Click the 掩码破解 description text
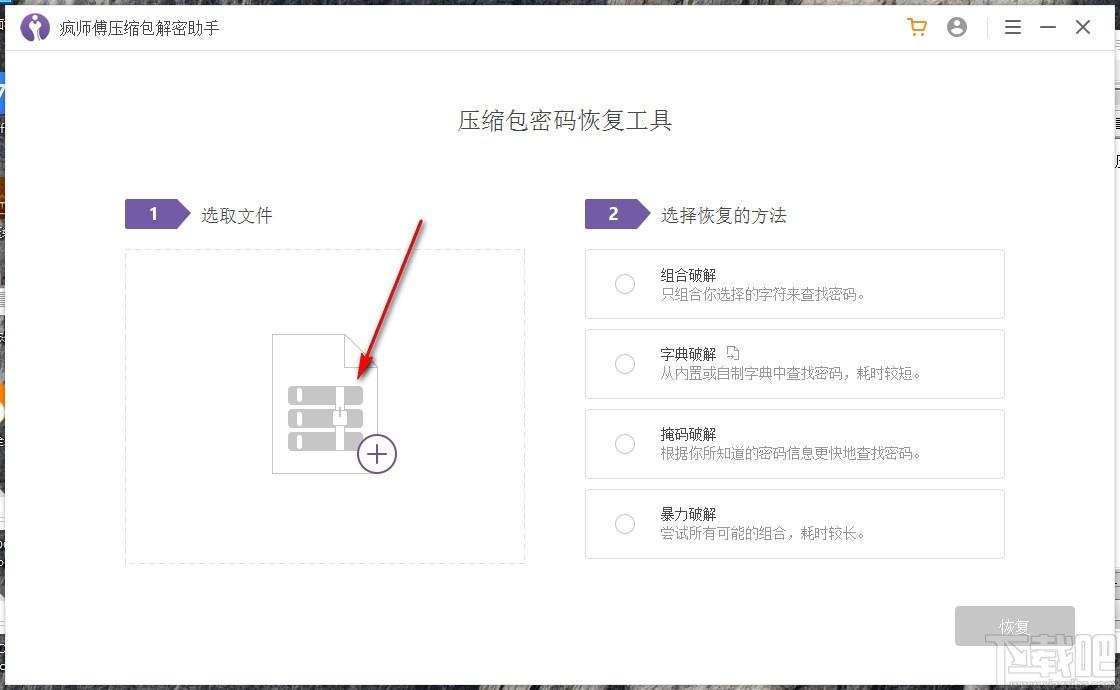The width and height of the screenshot is (1120, 690). point(791,454)
